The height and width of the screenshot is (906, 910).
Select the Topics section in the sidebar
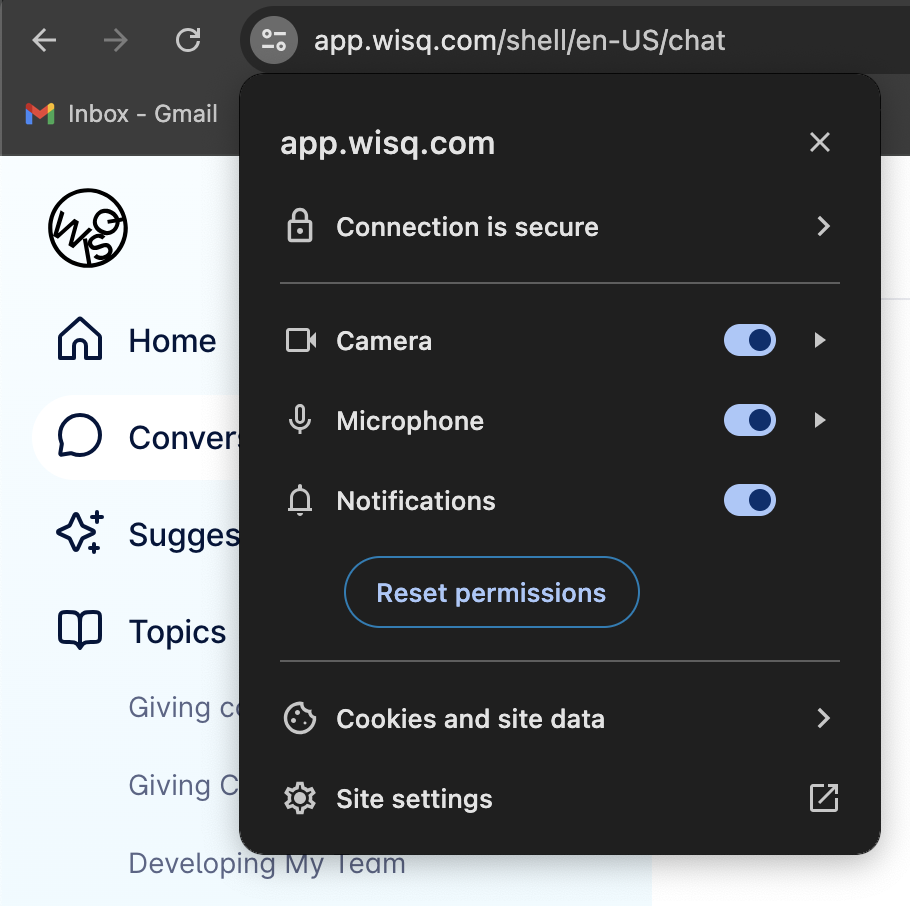pos(177,631)
